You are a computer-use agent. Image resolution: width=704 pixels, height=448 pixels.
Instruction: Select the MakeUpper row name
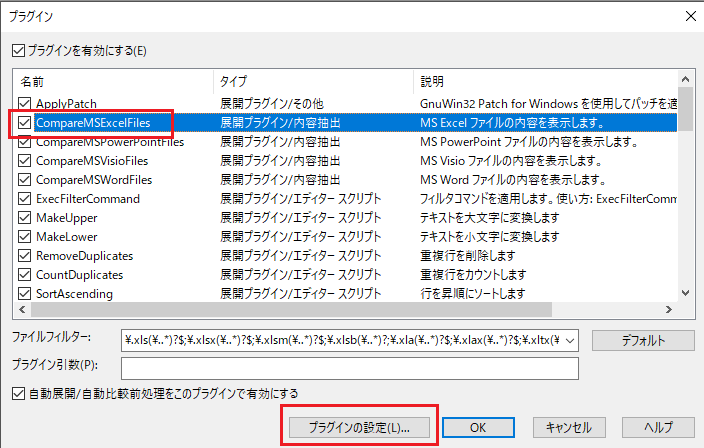pyautogui.click(x=66, y=218)
